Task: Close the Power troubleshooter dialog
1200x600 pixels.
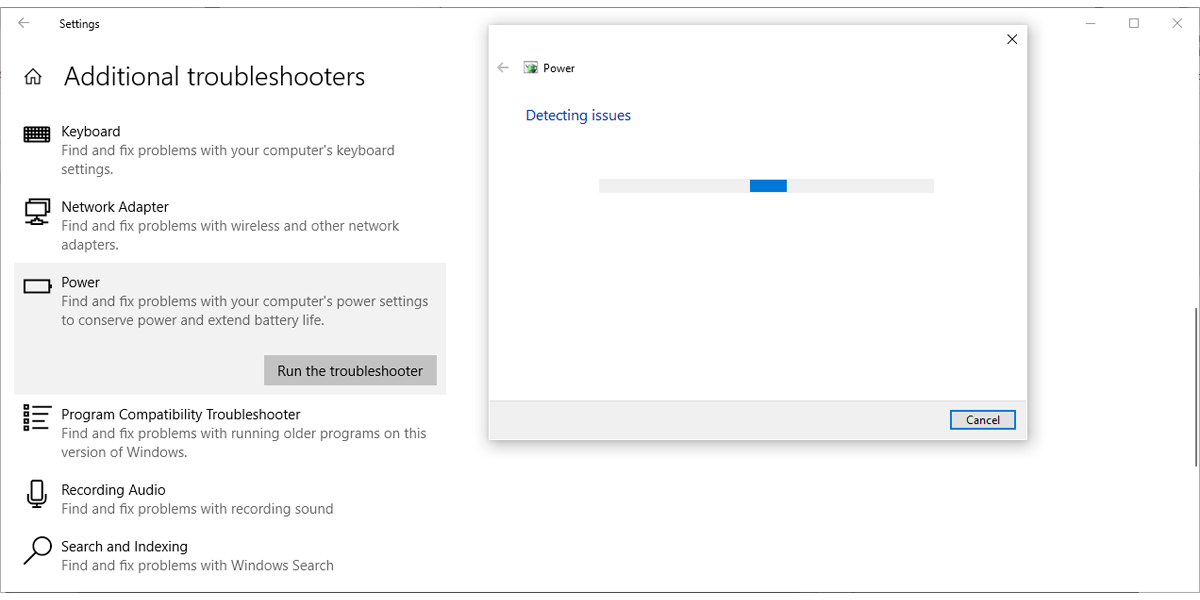Action: pos(1012,39)
